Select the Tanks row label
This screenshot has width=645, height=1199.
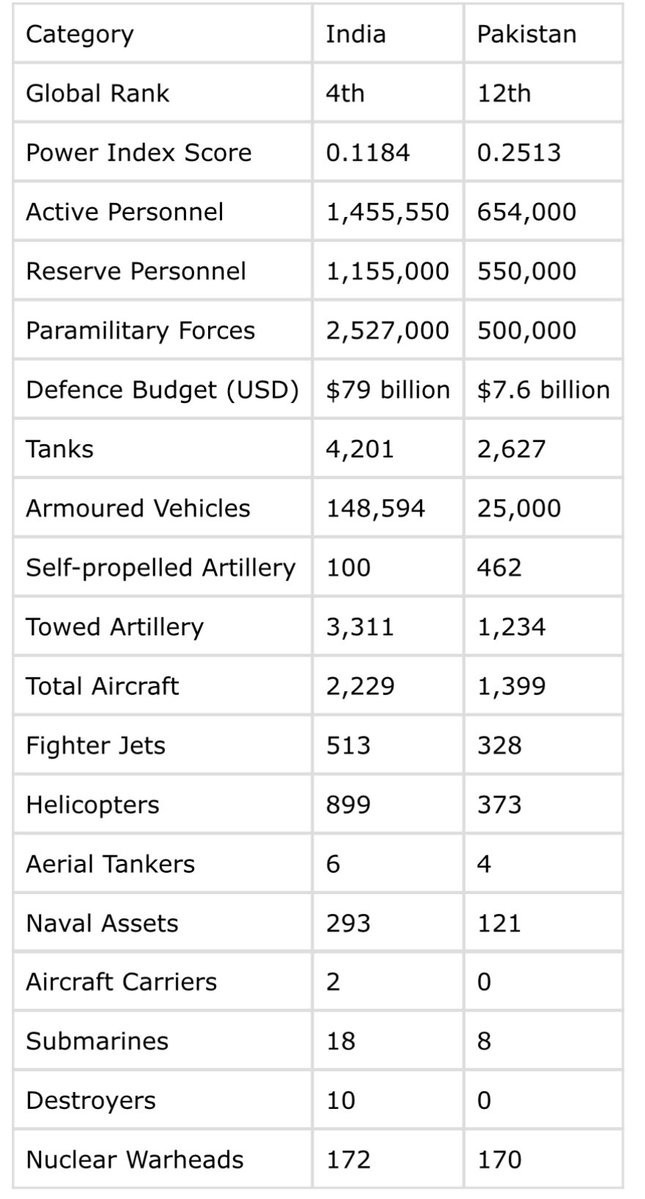pos(59,449)
